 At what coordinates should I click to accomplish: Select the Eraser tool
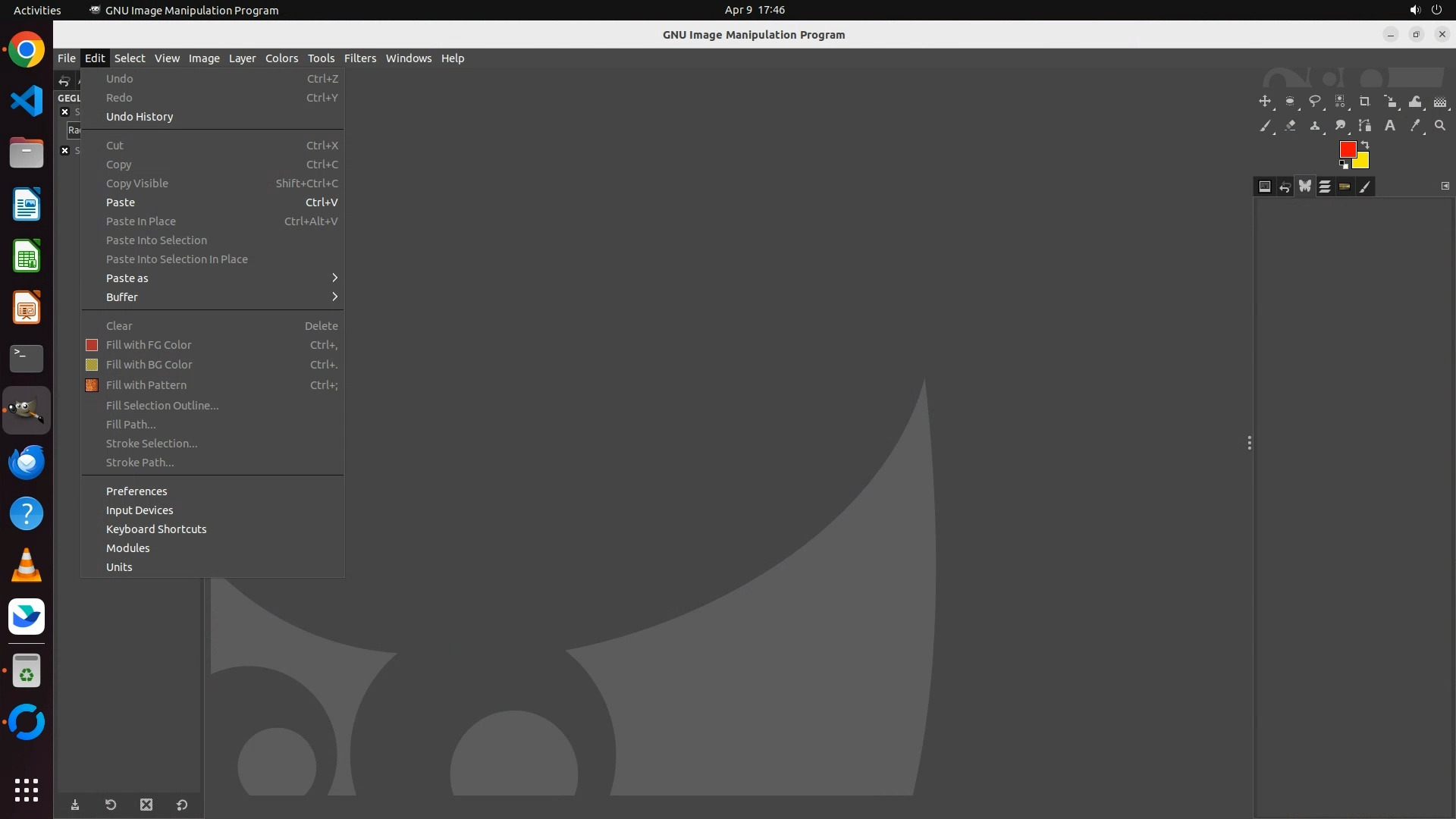click(1290, 126)
